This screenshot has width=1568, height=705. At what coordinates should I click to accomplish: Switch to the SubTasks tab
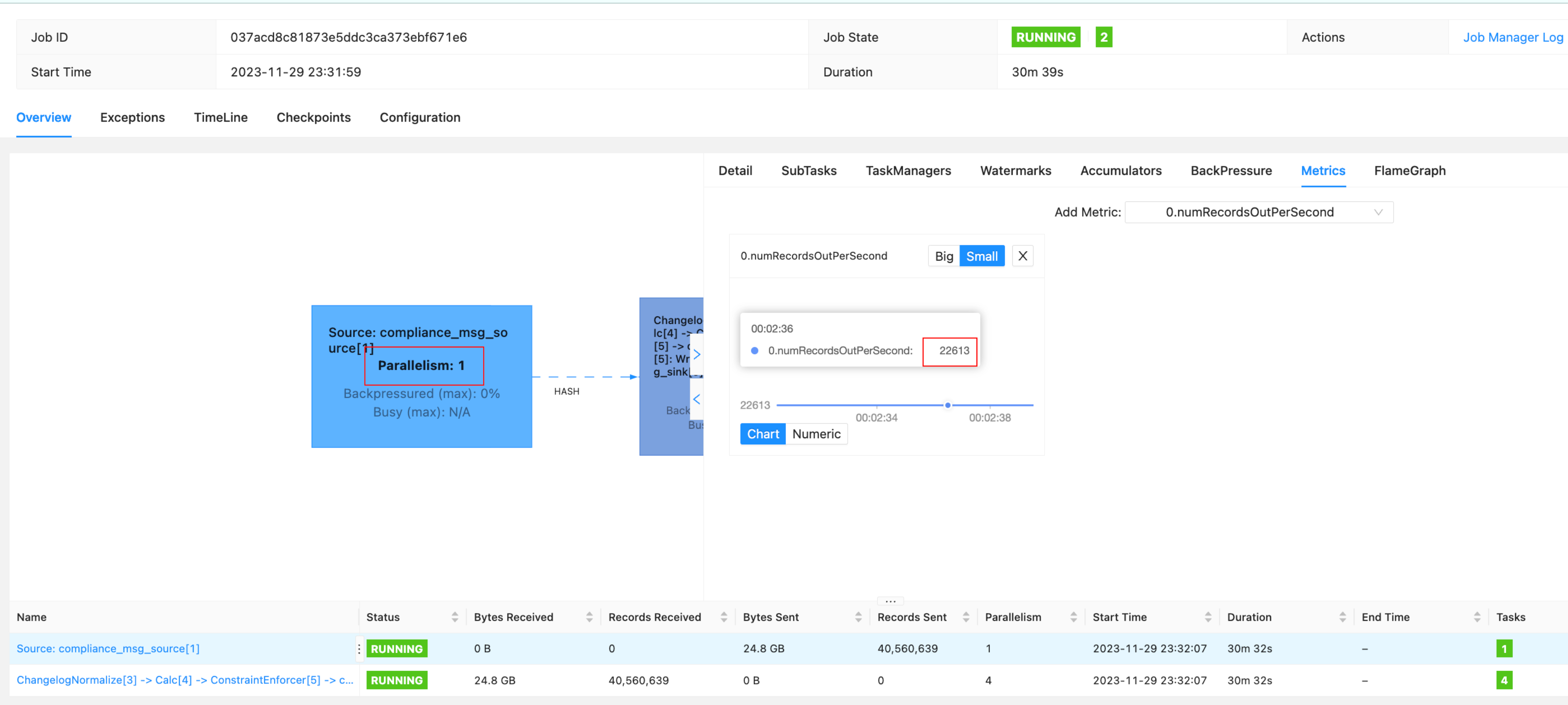808,170
